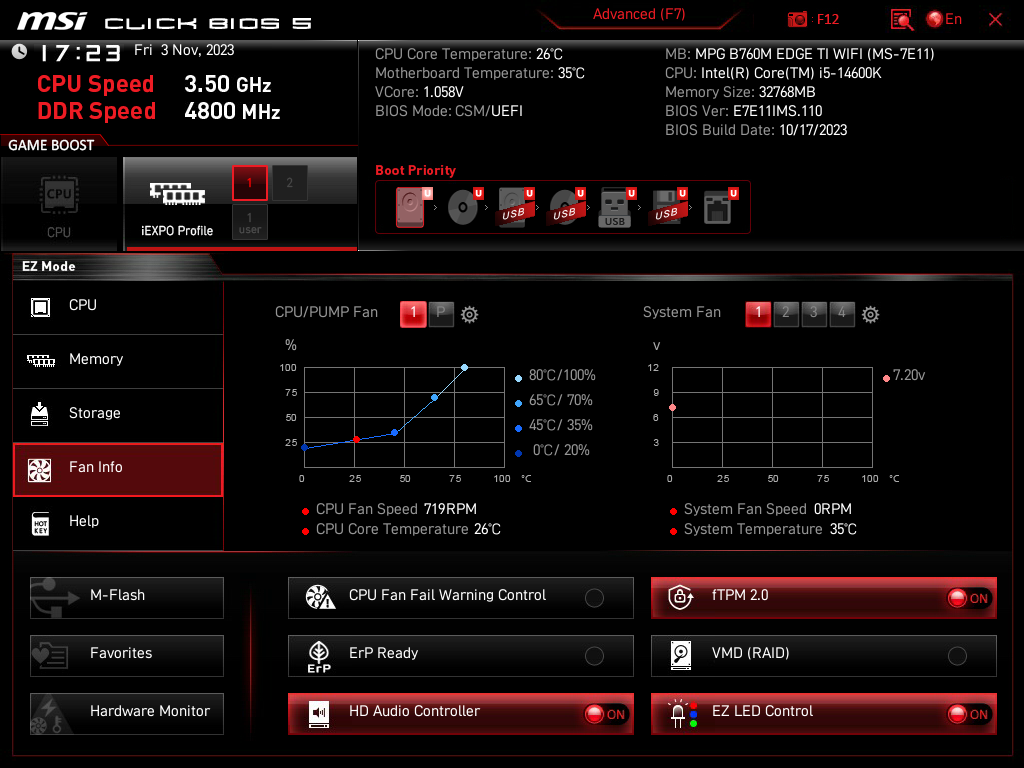1024x768 pixels.
Task: Click the CPU fan fail warning icon
Action: [320, 597]
